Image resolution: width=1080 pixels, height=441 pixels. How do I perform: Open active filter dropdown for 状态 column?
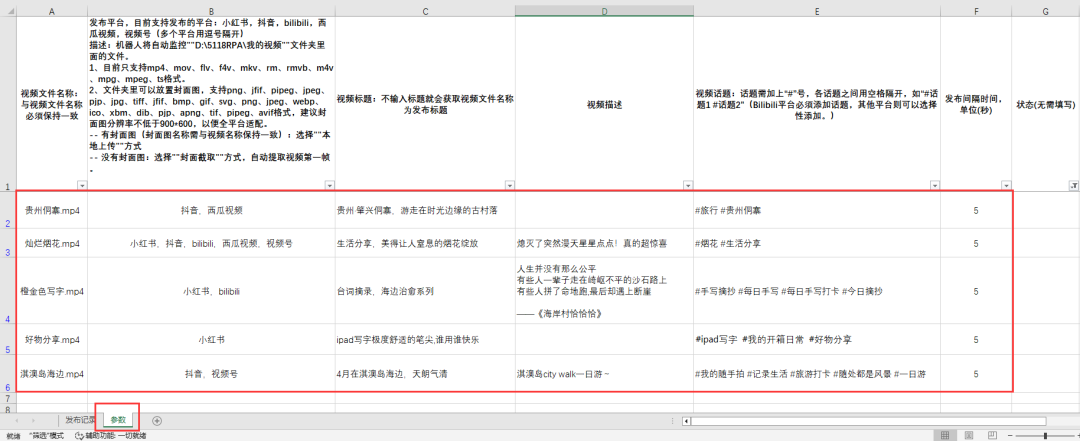[x=1074, y=185]
